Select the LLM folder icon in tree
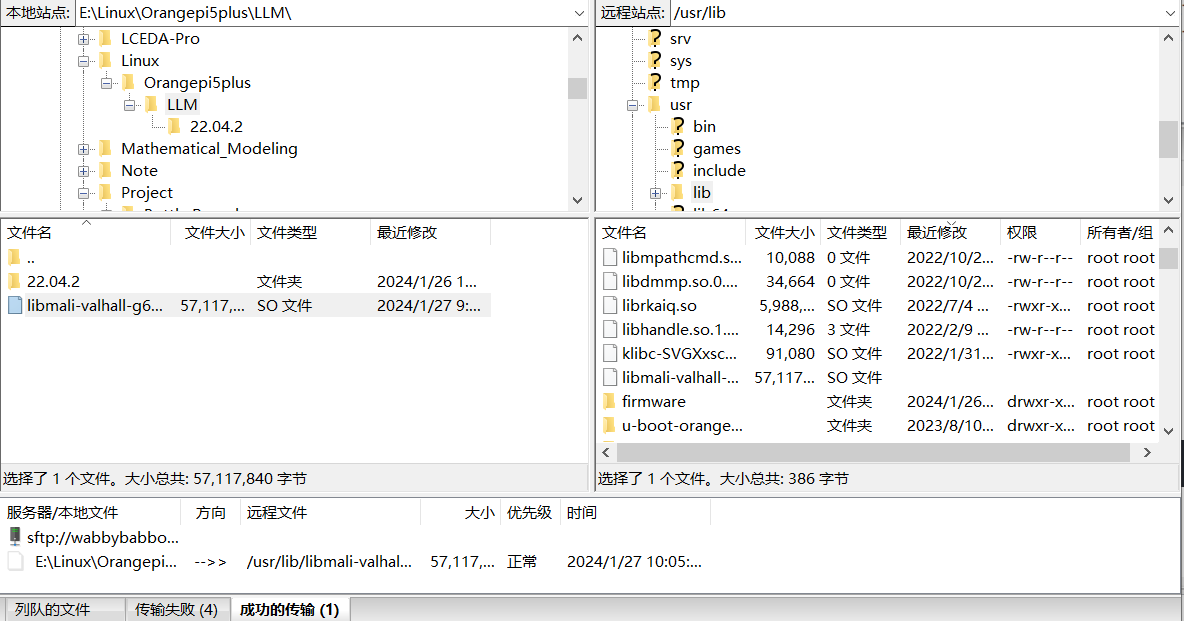The width and height of the screenshot is (1184, 621). click(151, 104)
